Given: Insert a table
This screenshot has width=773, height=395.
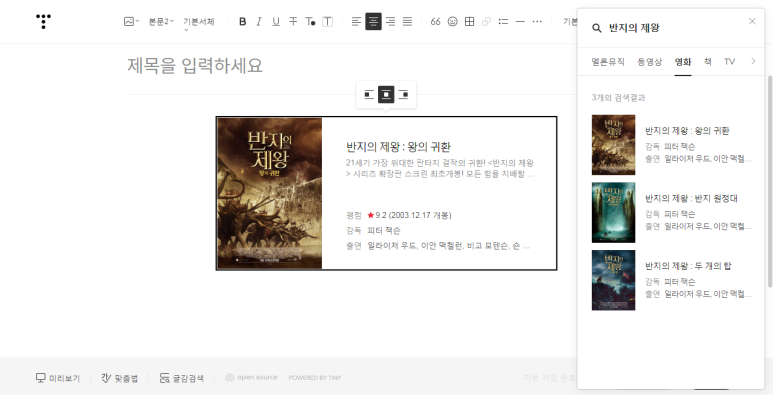Looking at the screenshot, I should 469,22.
